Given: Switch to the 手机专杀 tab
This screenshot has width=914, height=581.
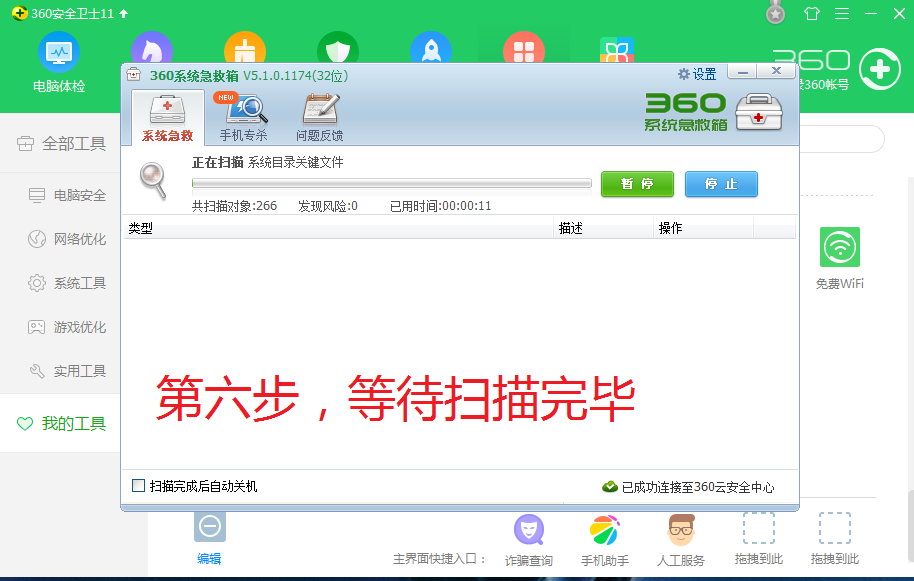Looking at the screenshot, I should point(243,117).
